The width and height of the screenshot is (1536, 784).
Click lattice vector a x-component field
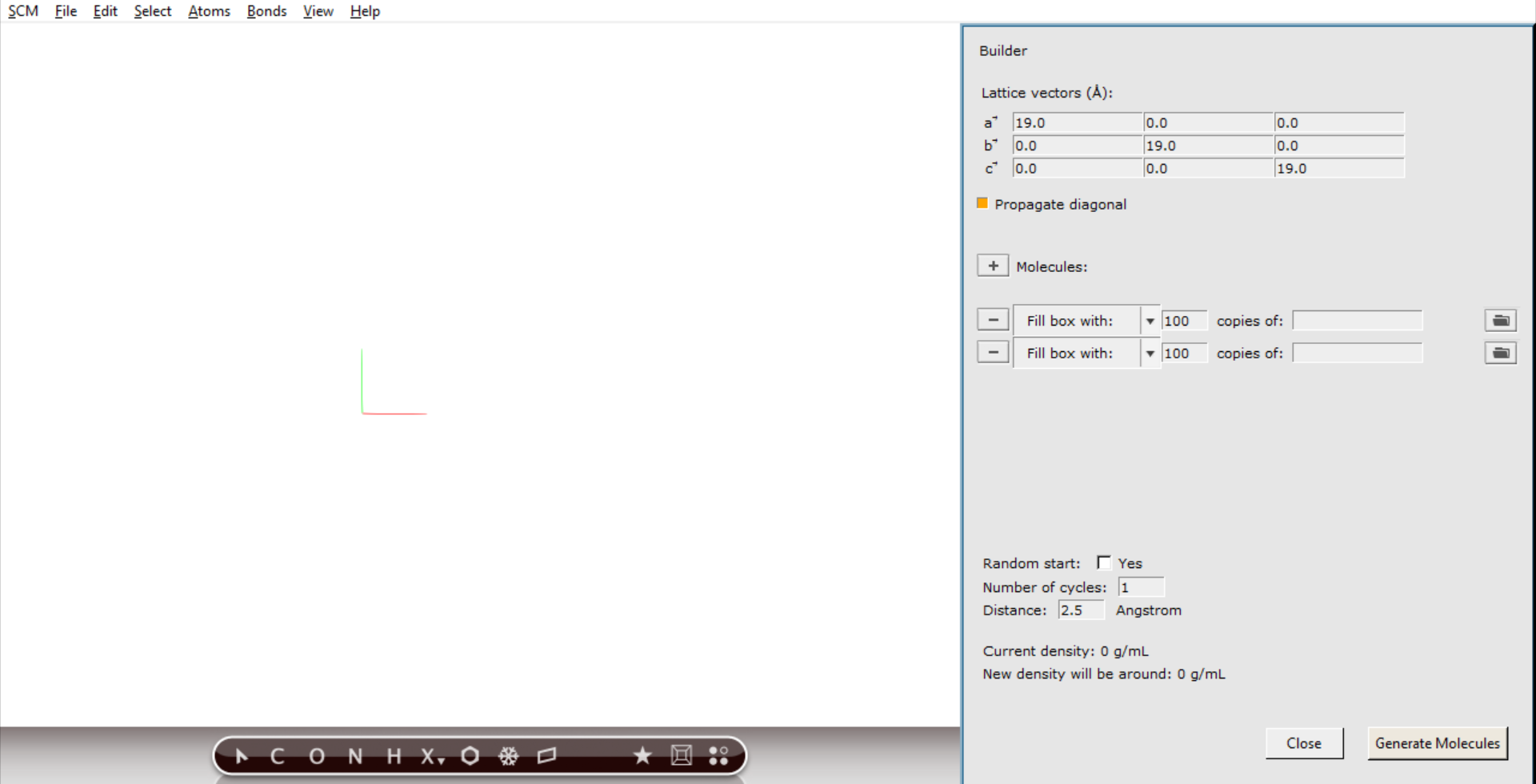(1078, 122)
